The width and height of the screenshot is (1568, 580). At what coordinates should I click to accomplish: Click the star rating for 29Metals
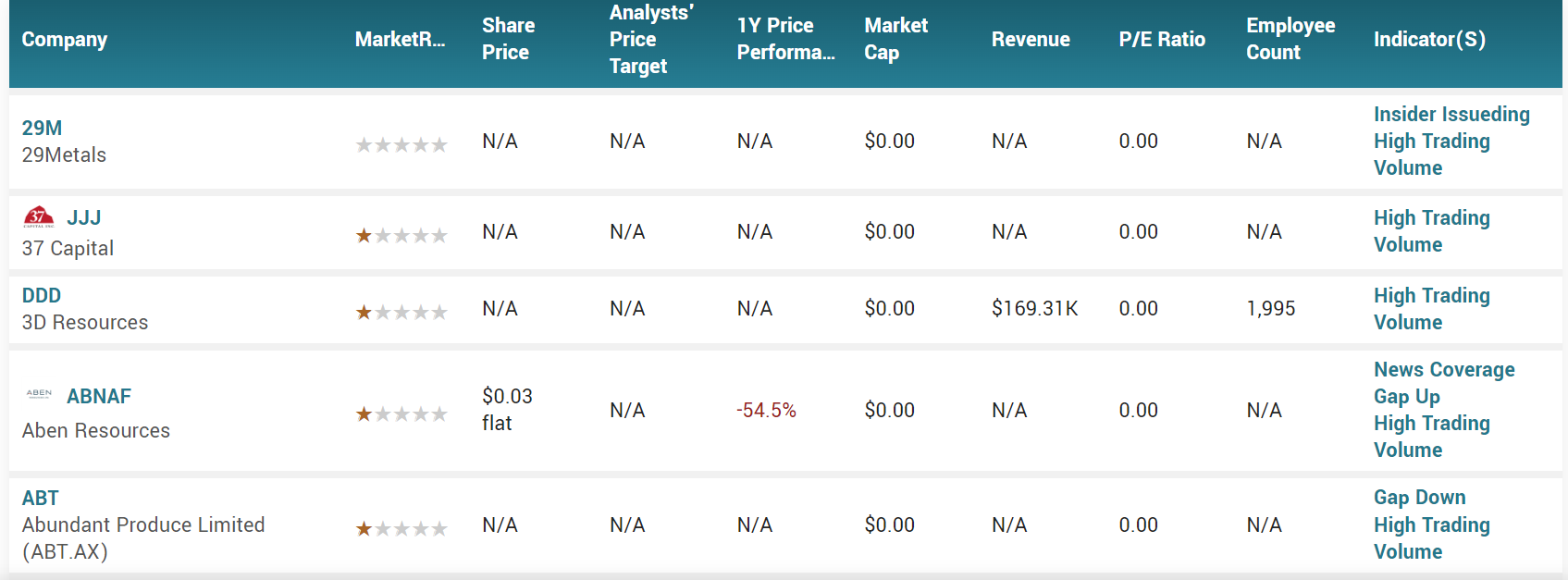(401, 144)
